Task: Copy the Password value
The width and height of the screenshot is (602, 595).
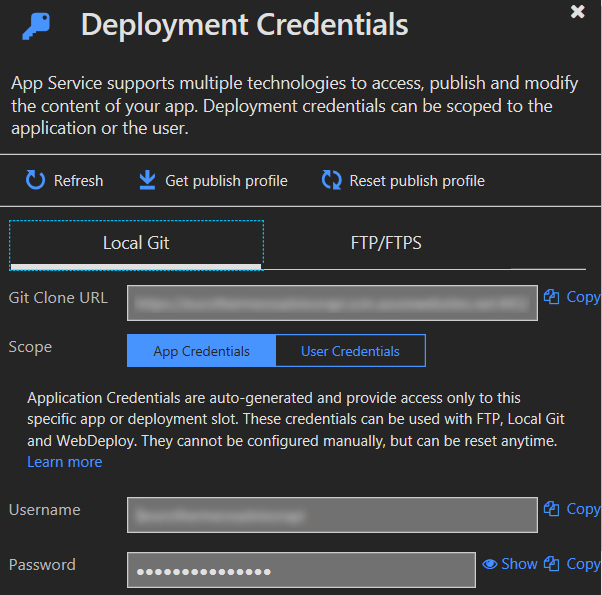Action: pyautogui.click(x=572, y=564)
